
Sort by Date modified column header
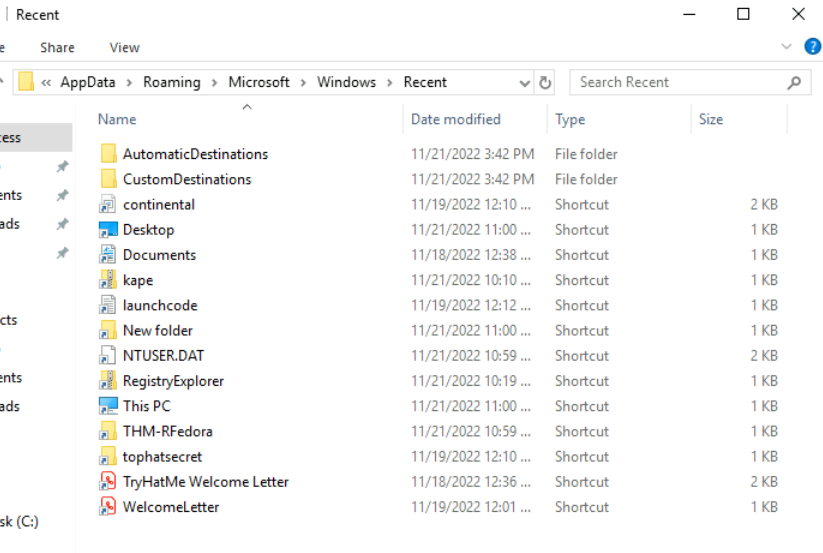[456, 119]
